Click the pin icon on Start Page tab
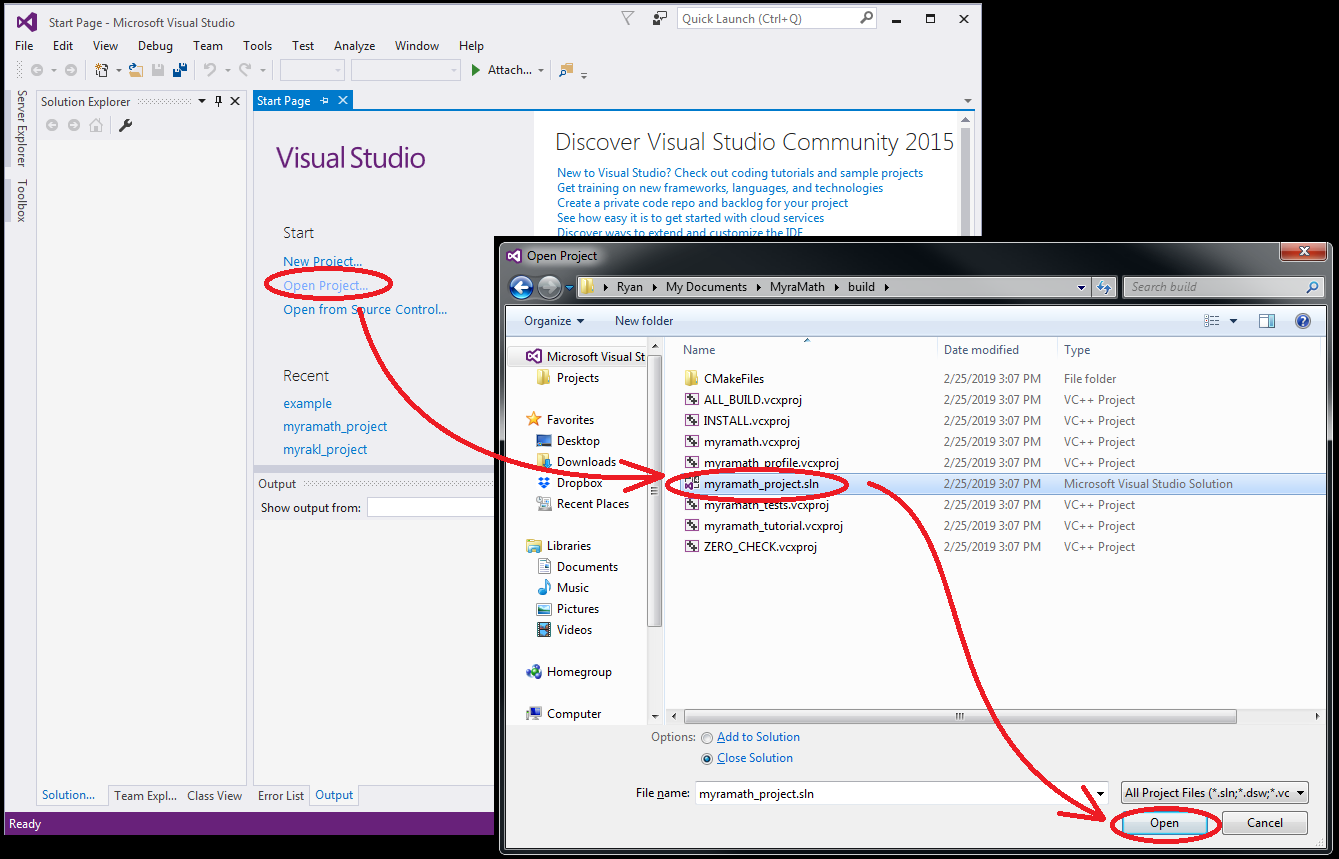 (x=325, y=101)
